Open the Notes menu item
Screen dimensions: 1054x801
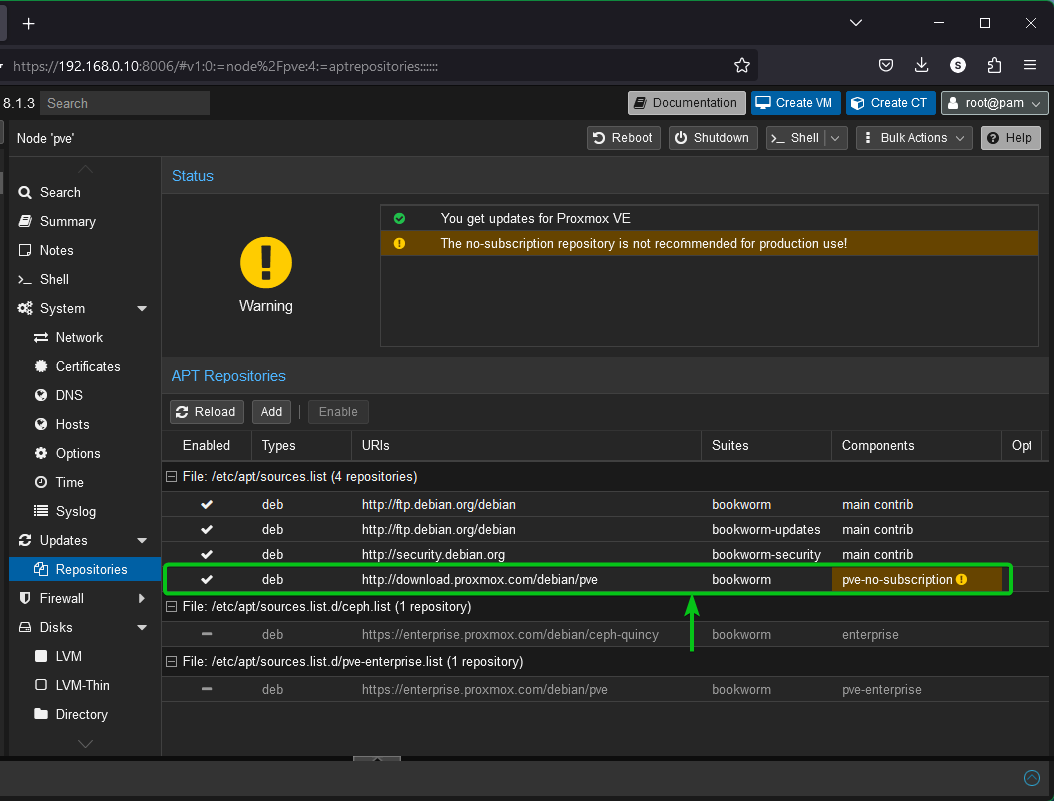coord(85,250)
